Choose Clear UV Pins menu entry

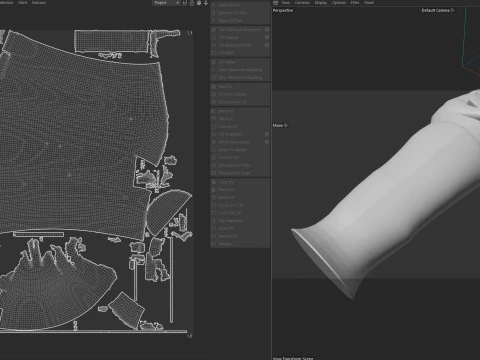click(x=240, y=21)
